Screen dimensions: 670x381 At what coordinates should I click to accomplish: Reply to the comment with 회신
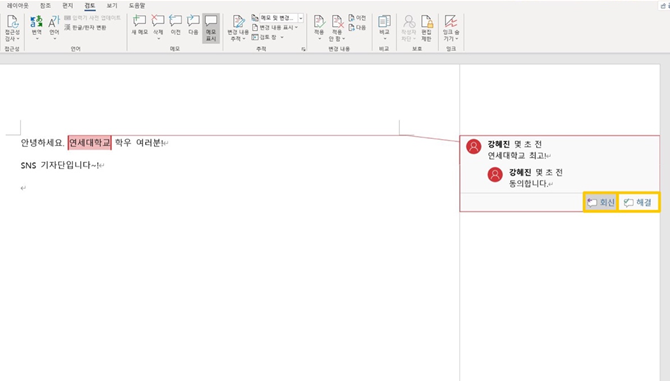click(600, 202)
